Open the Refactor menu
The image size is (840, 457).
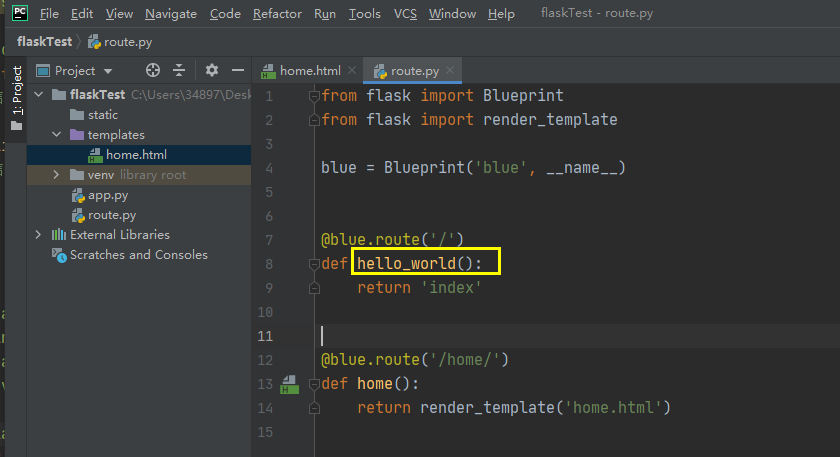pos(277,14)
